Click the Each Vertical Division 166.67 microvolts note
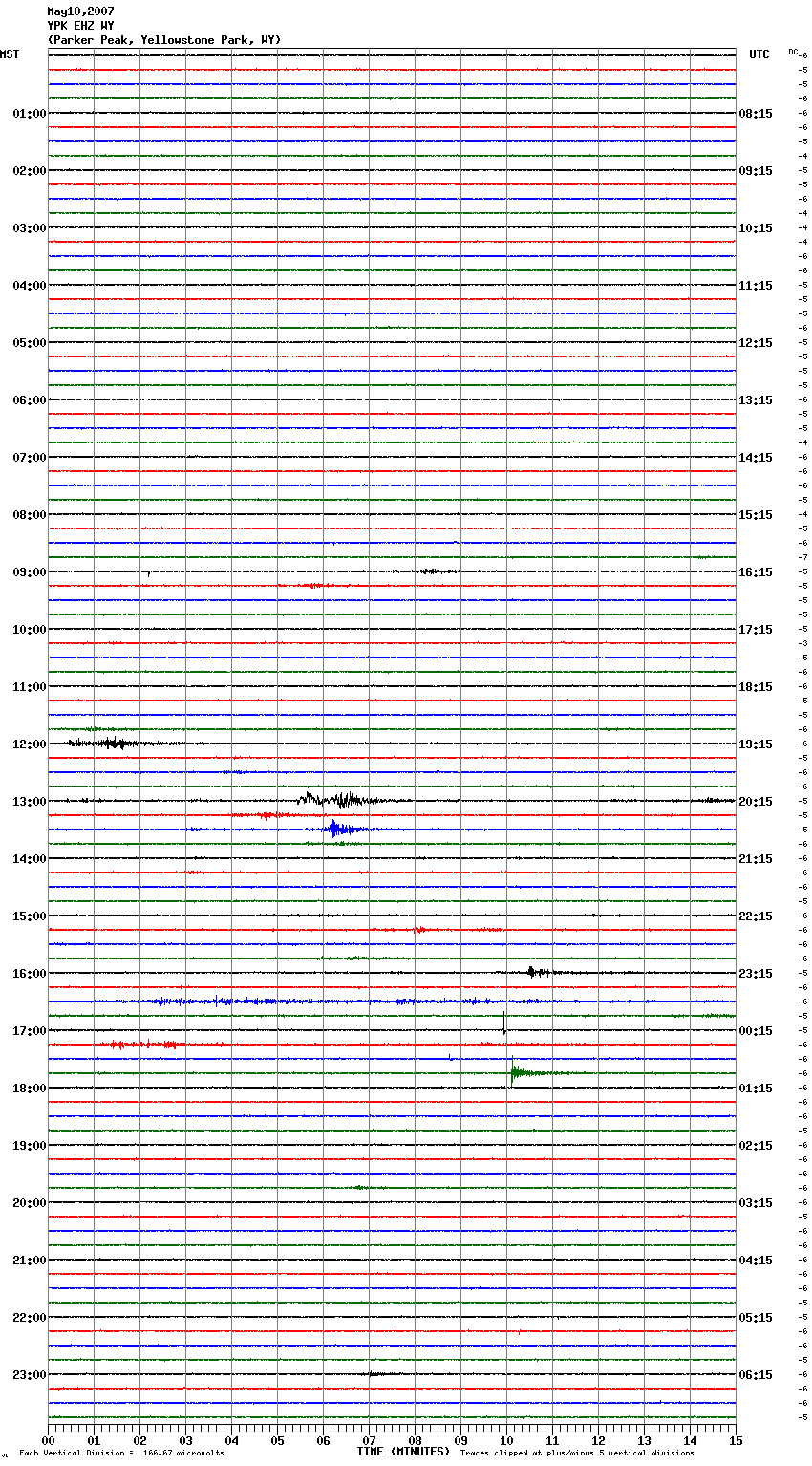 (121, 1454)
